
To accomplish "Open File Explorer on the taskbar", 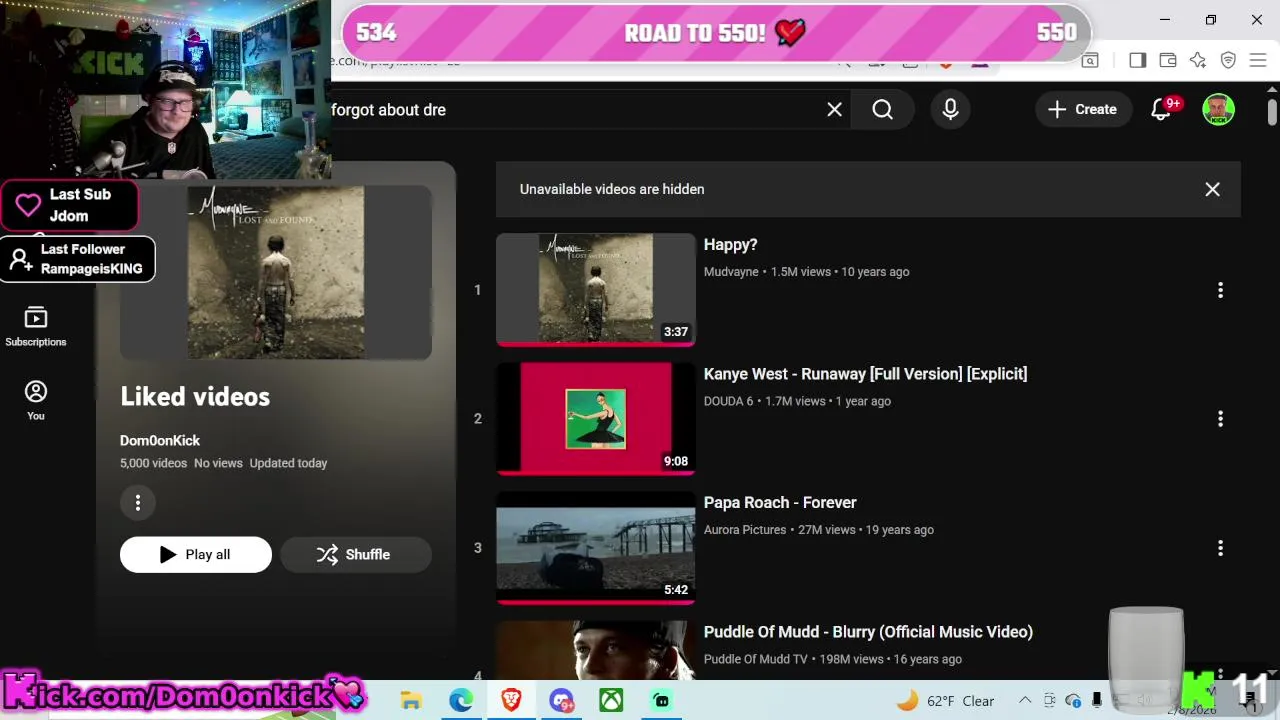I will click(411, 700).
